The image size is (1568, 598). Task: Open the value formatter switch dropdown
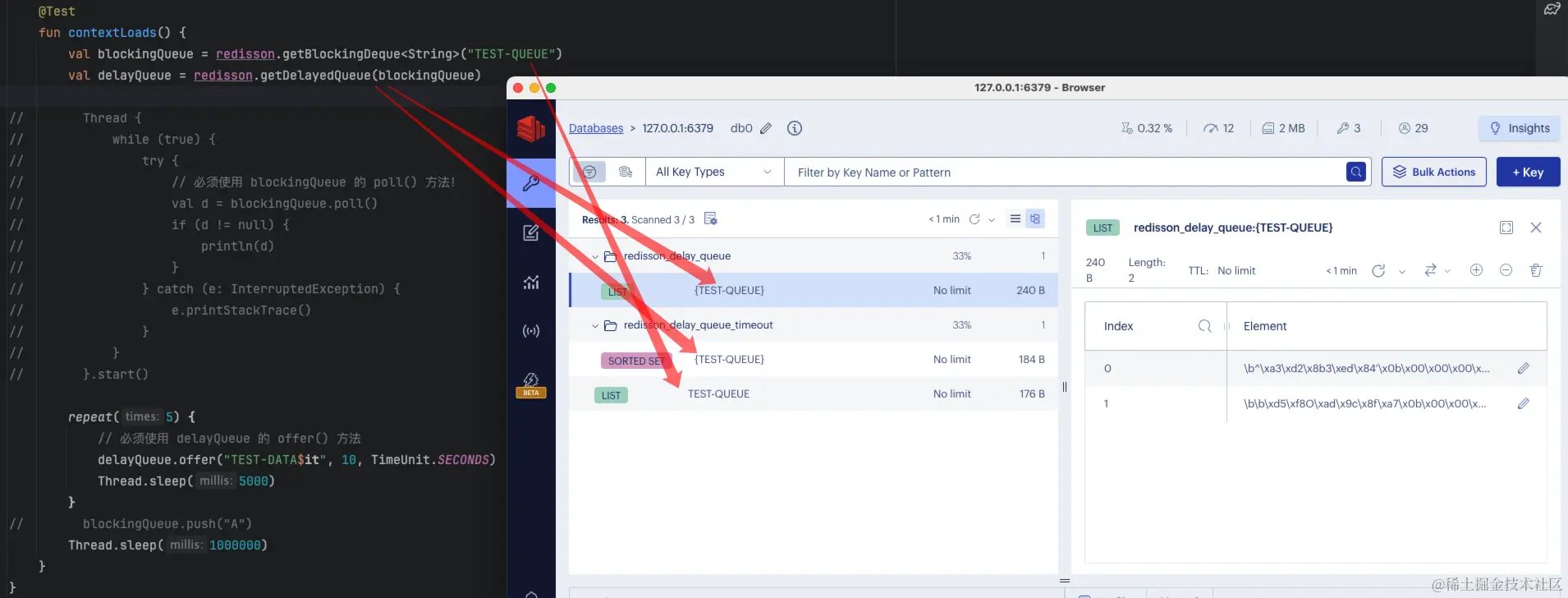click(1437, 270)
